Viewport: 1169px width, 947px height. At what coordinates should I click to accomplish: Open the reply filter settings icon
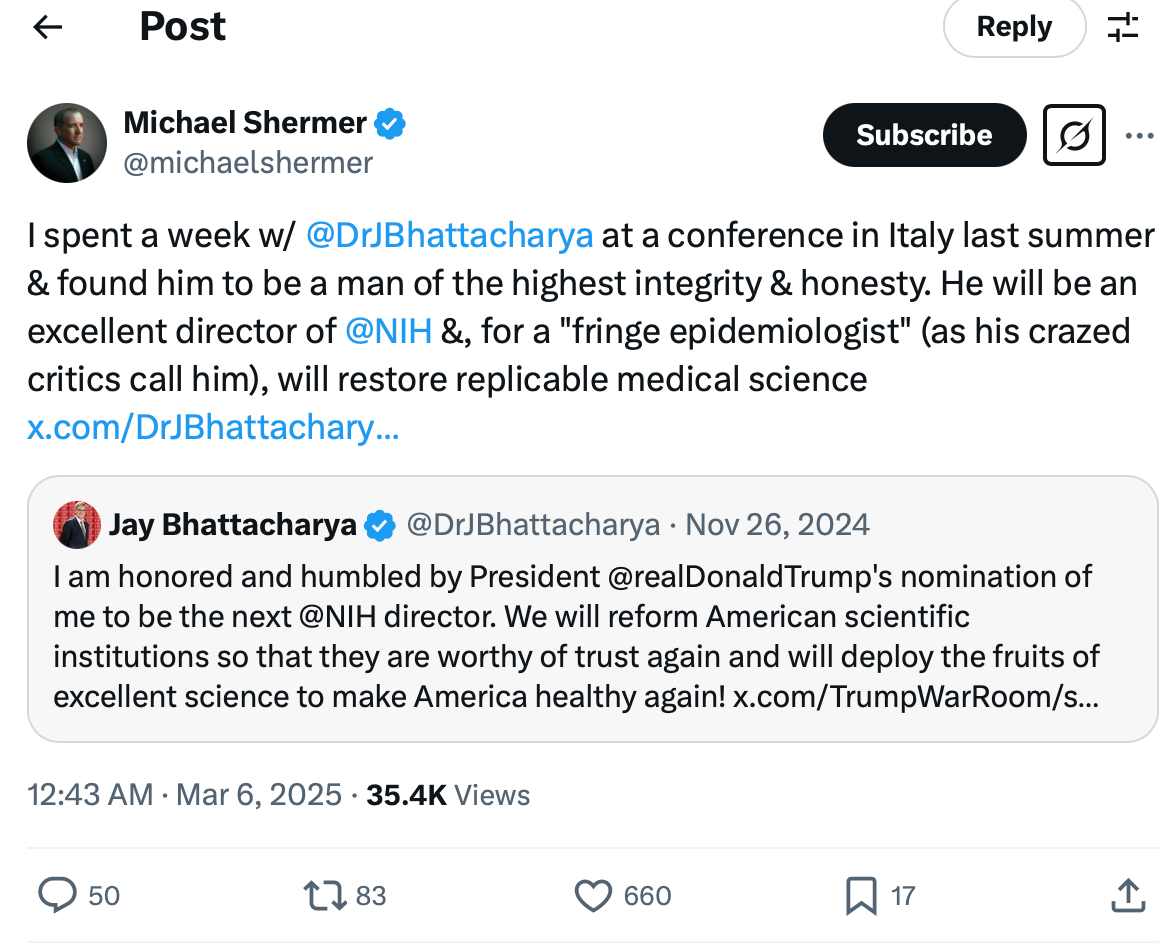1123,27
